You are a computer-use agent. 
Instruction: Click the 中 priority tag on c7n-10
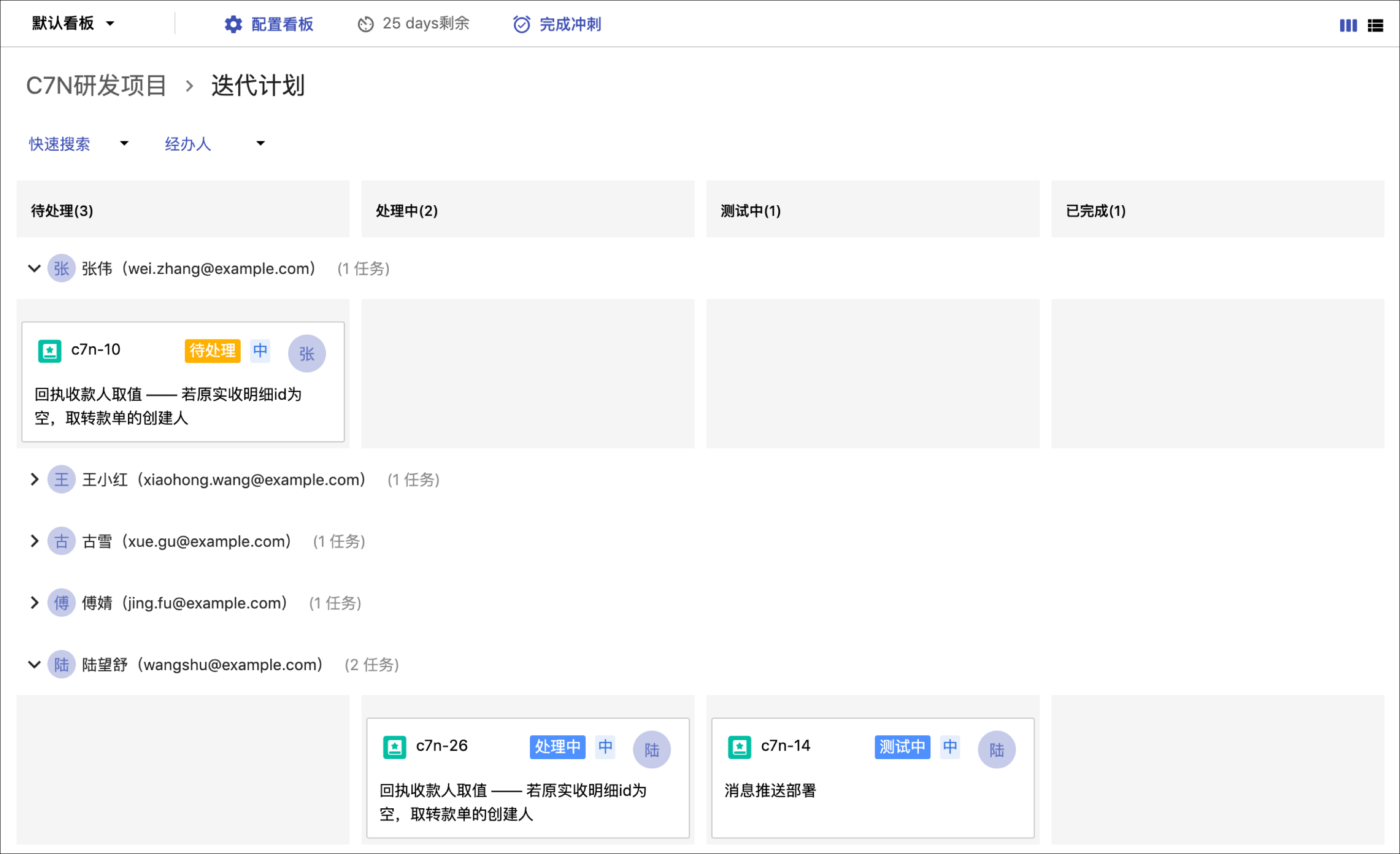(x=260, y=350)
